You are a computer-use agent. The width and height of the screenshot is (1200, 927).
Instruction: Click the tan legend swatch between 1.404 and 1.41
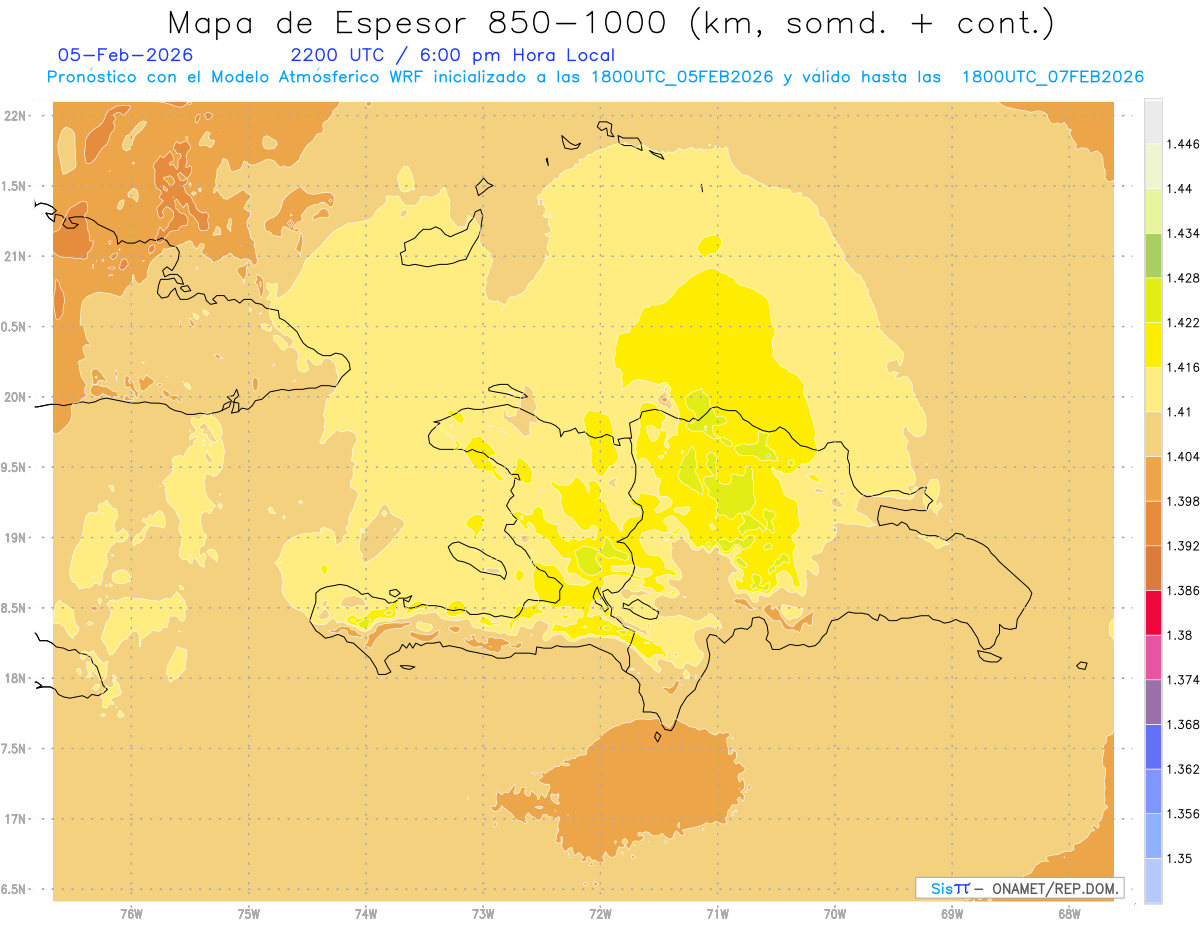click(x=1153, y=434)
